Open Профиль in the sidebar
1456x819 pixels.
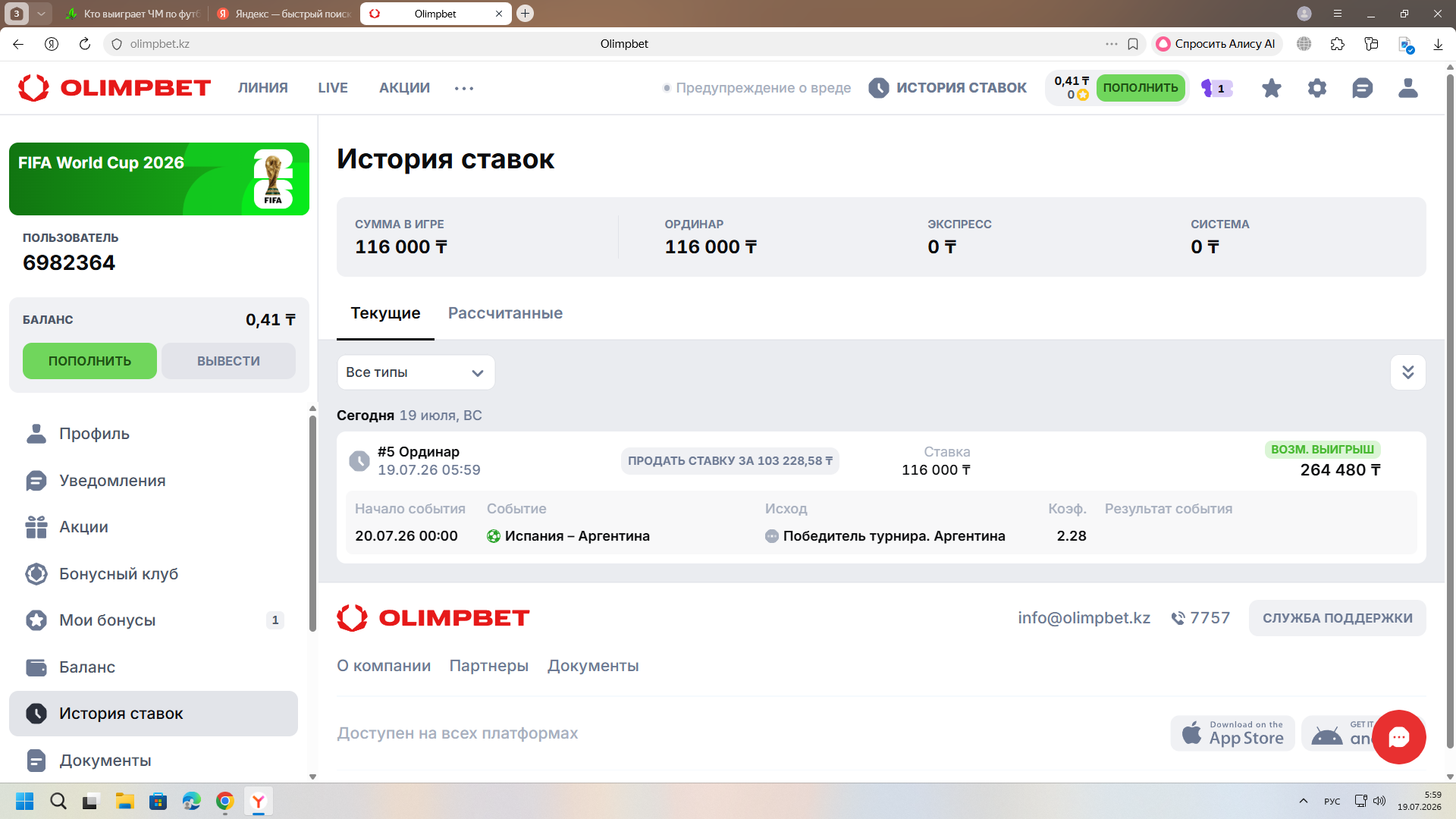pos(153,434)
